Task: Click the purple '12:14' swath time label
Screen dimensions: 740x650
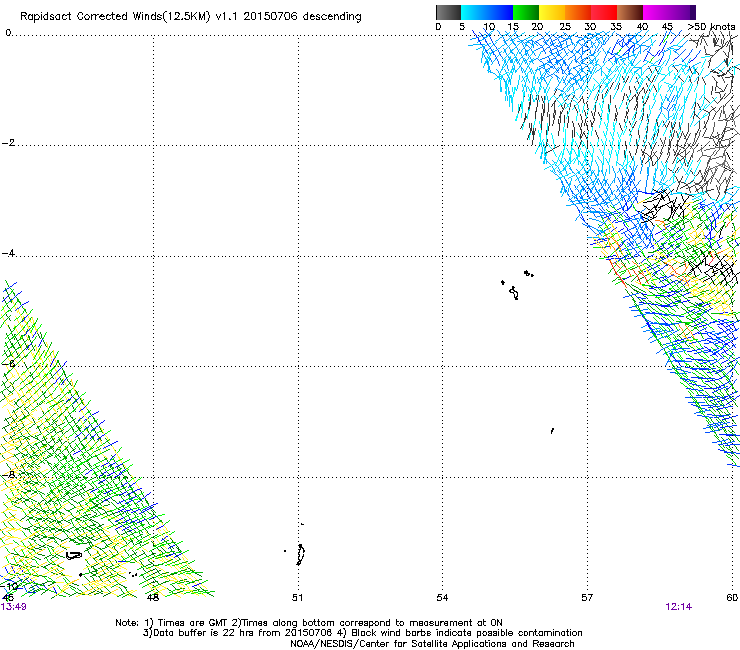Action: pos(679,607)
